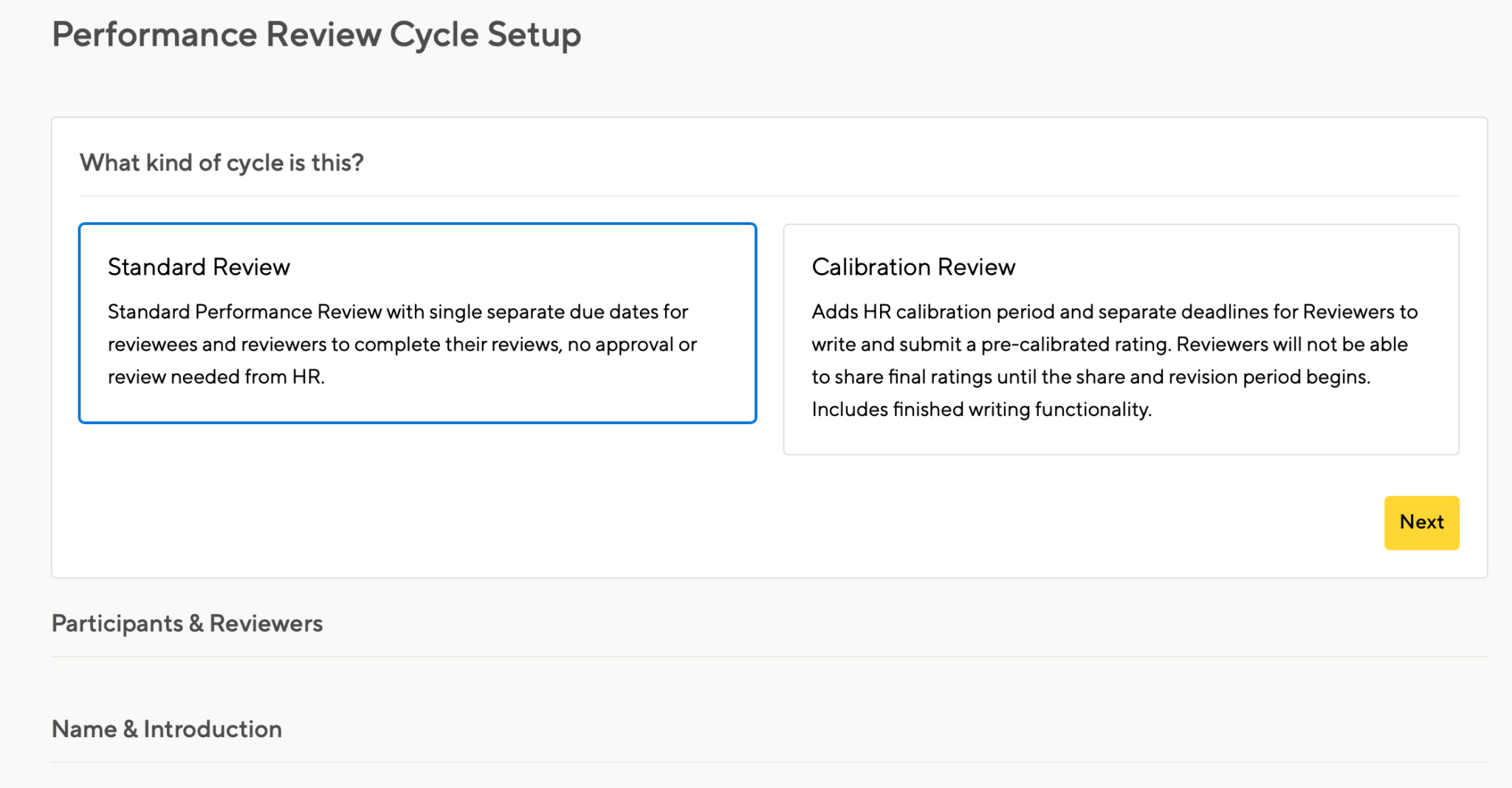Click the Performance Review Cycle Setup heading
1512x788 pixels.
coord(316,34)
